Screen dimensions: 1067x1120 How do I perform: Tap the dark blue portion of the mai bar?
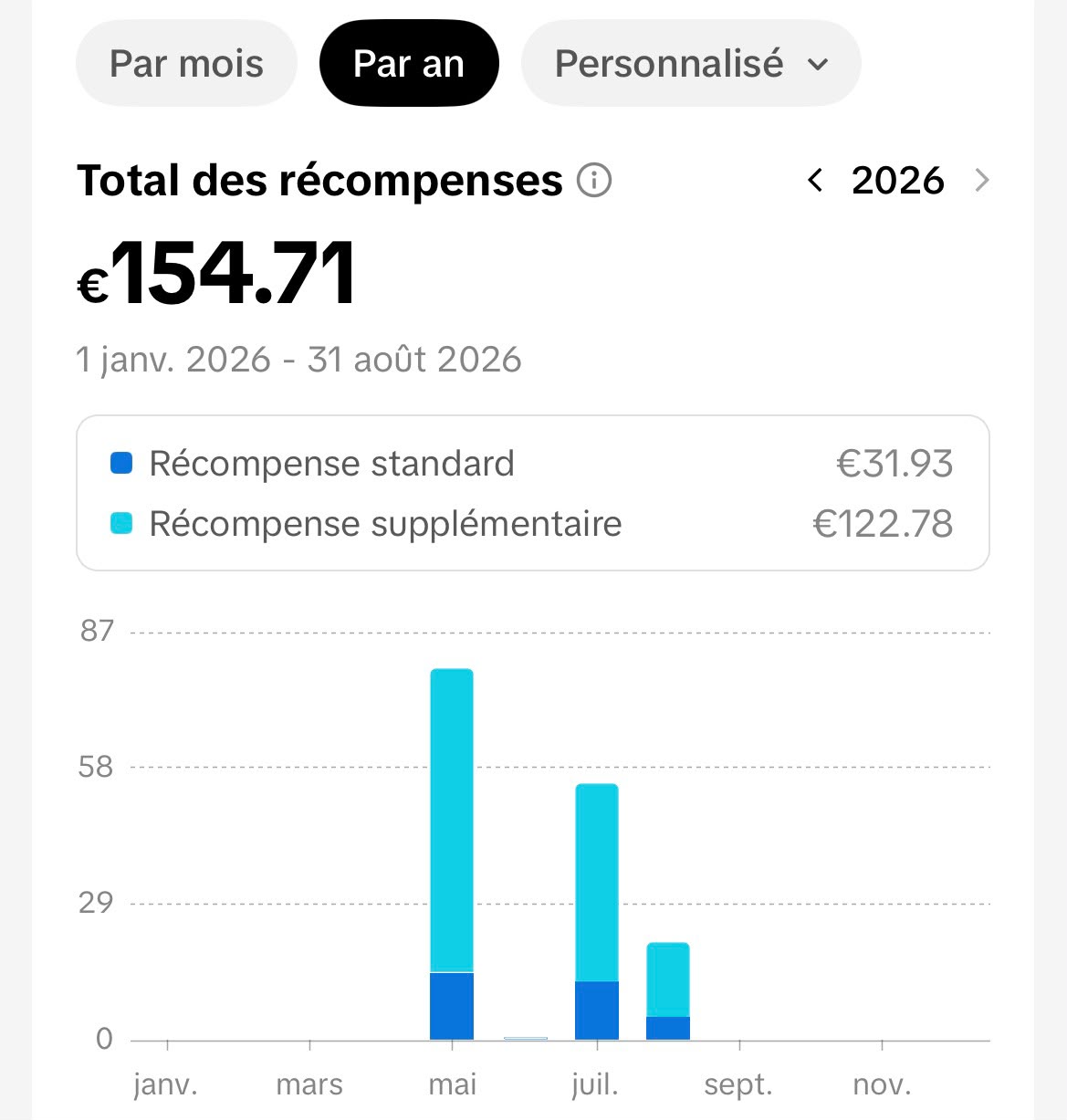(452, 1006)
